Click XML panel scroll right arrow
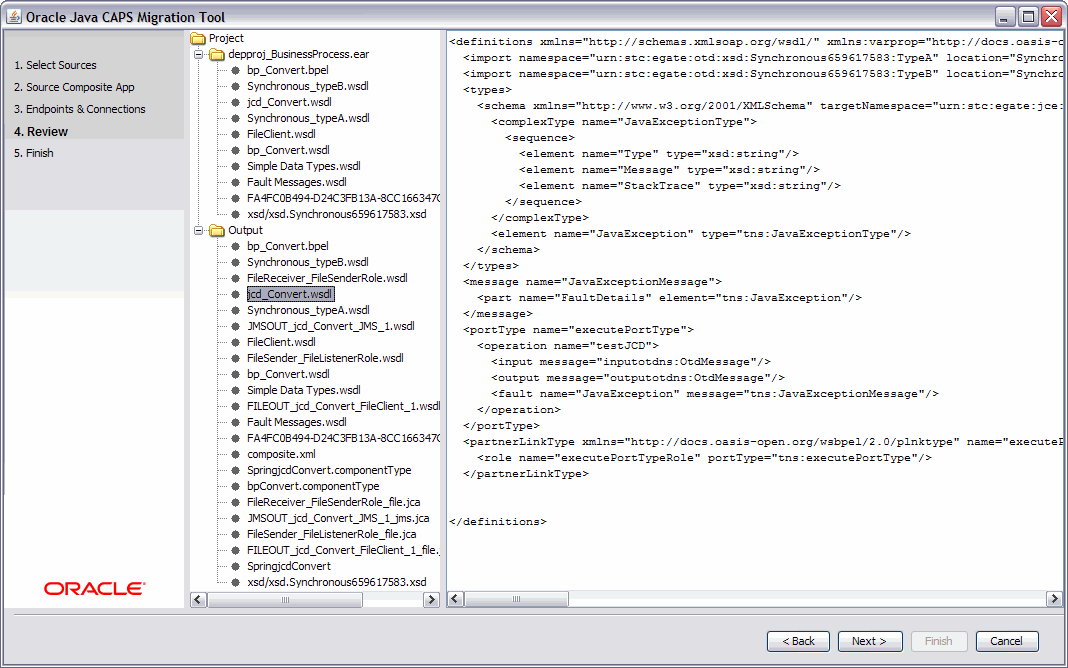The width and height of the screenshot is (1068, 668). click(1054, 599)
